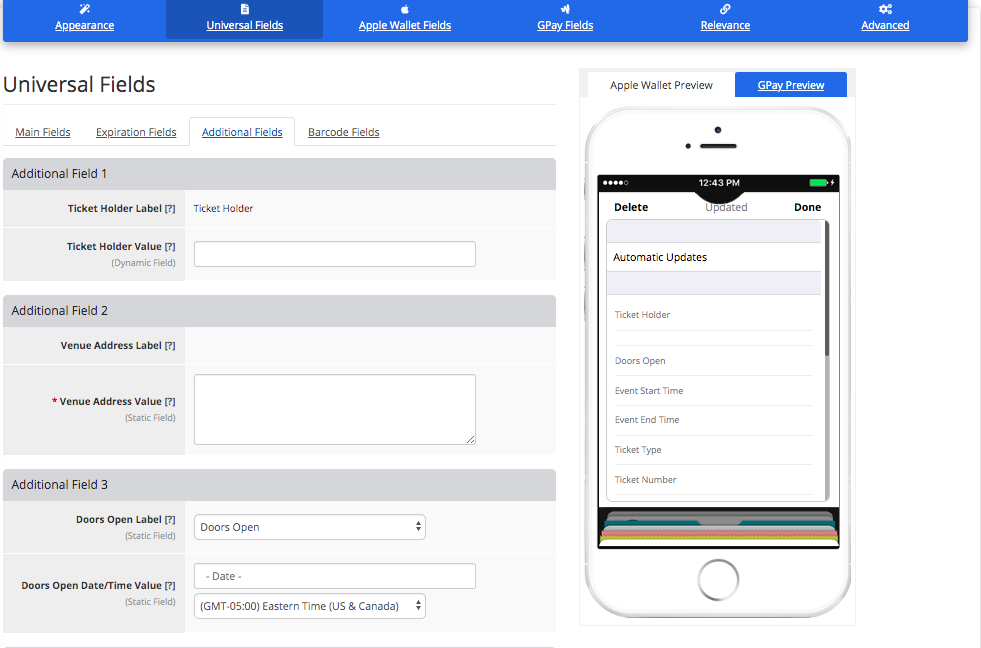981x648 pixels.
Task: Click the phone preview home button
Action: 718,580
